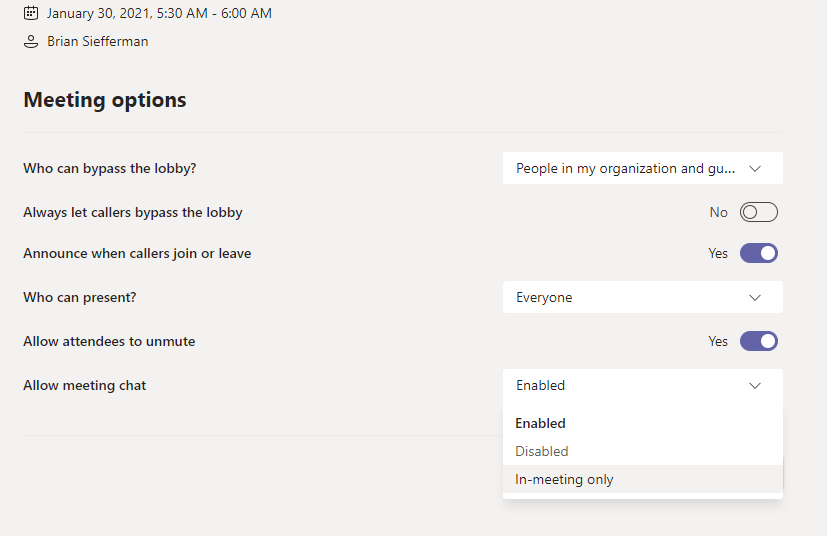The width and height of the screenshot is (827, 536).
Task: Click the Meeting options heading
Action: (105, 100)
